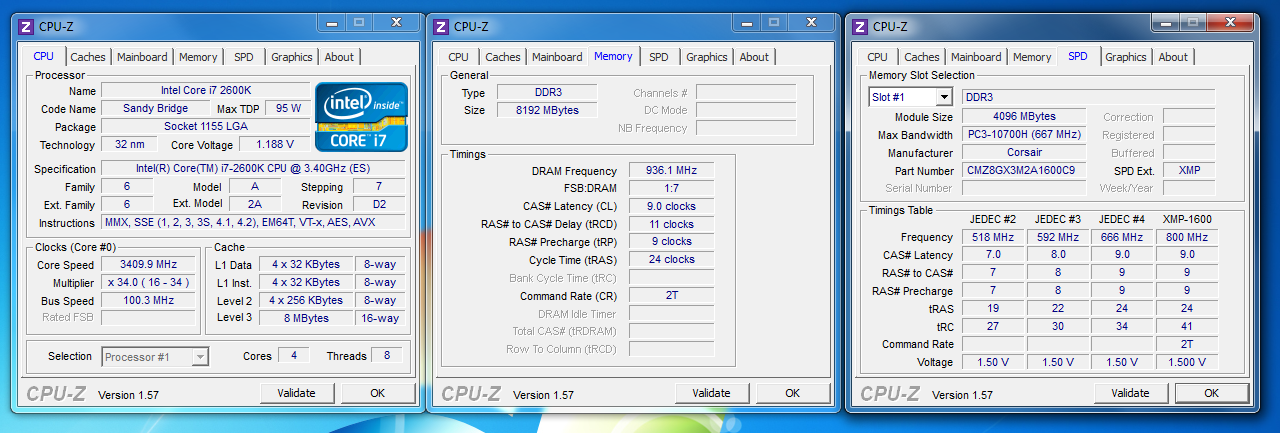This screenshot has height=433, width=1280.
Task: Open About tab in left CPU window
Action: point(339,57)
